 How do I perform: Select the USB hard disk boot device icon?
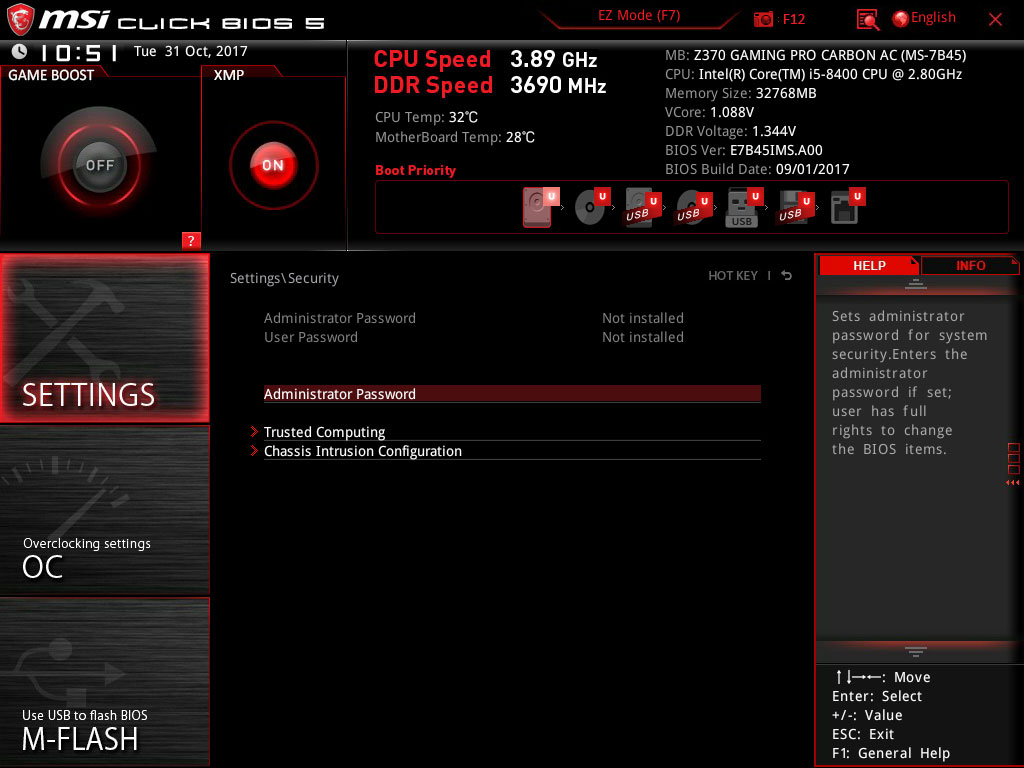coord(641,207)
